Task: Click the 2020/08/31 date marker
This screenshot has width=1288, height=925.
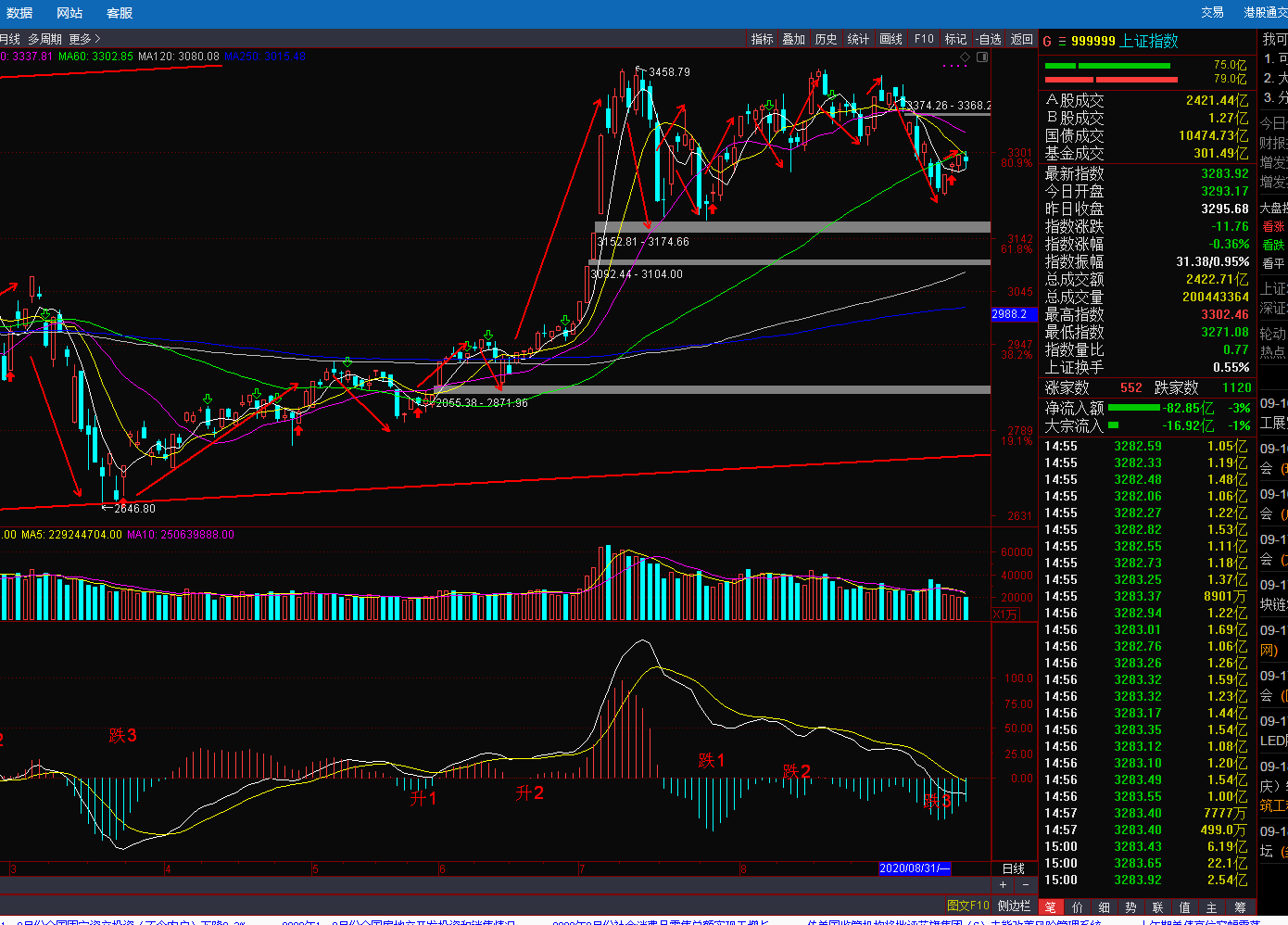Action: [914, 868]
